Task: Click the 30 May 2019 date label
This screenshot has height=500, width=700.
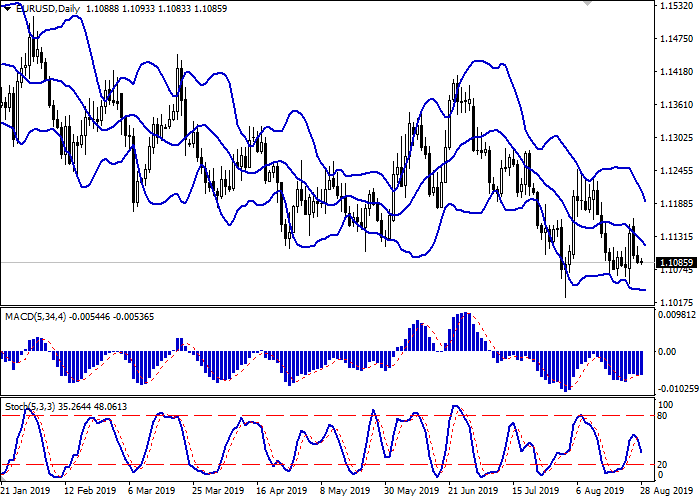Action: (411, 492)
